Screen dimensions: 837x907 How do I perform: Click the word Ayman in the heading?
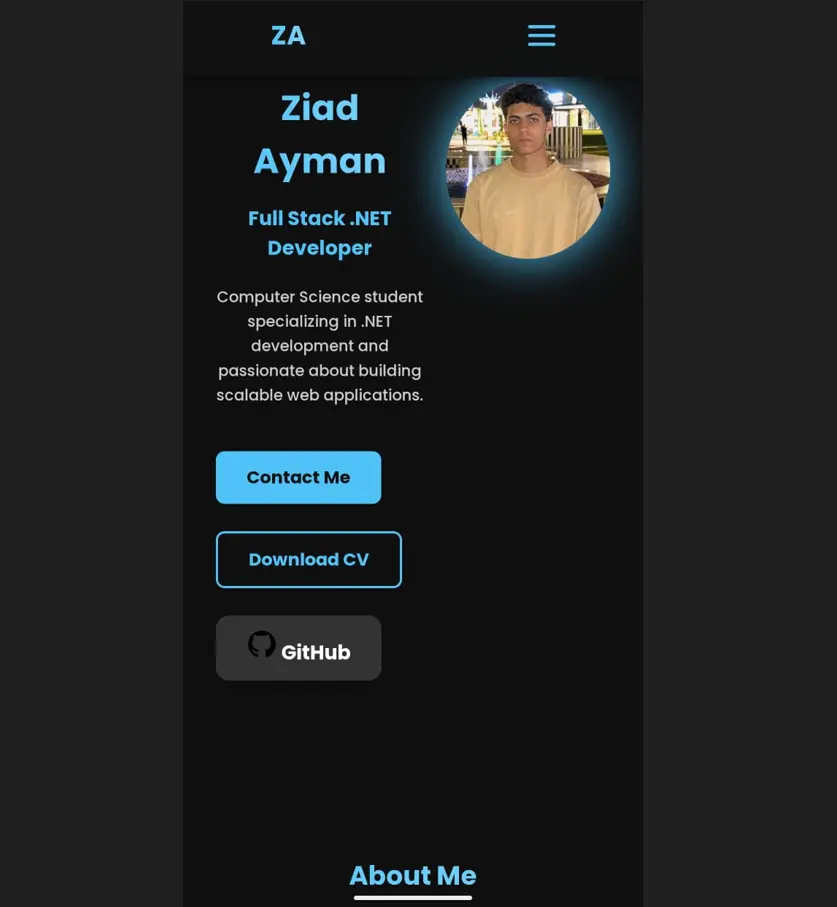(320, 161)
